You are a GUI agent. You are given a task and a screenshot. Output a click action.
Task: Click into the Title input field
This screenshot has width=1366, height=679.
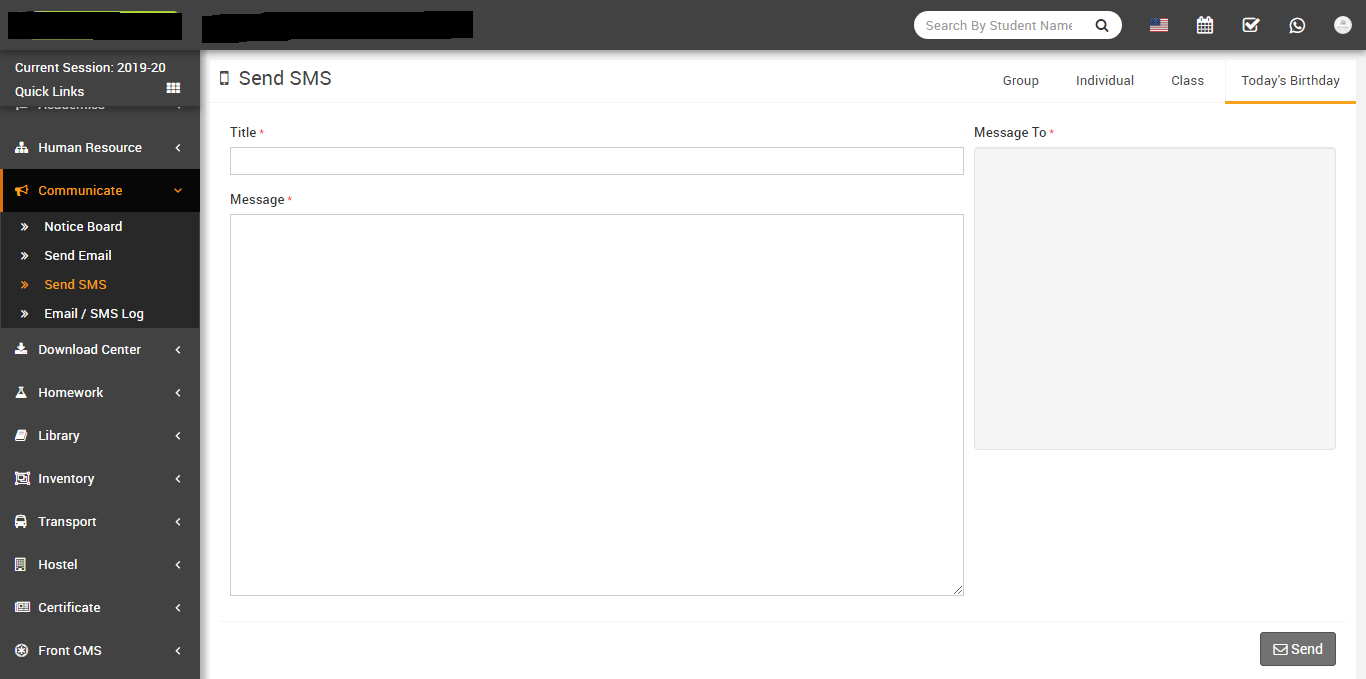click(596, 161)
